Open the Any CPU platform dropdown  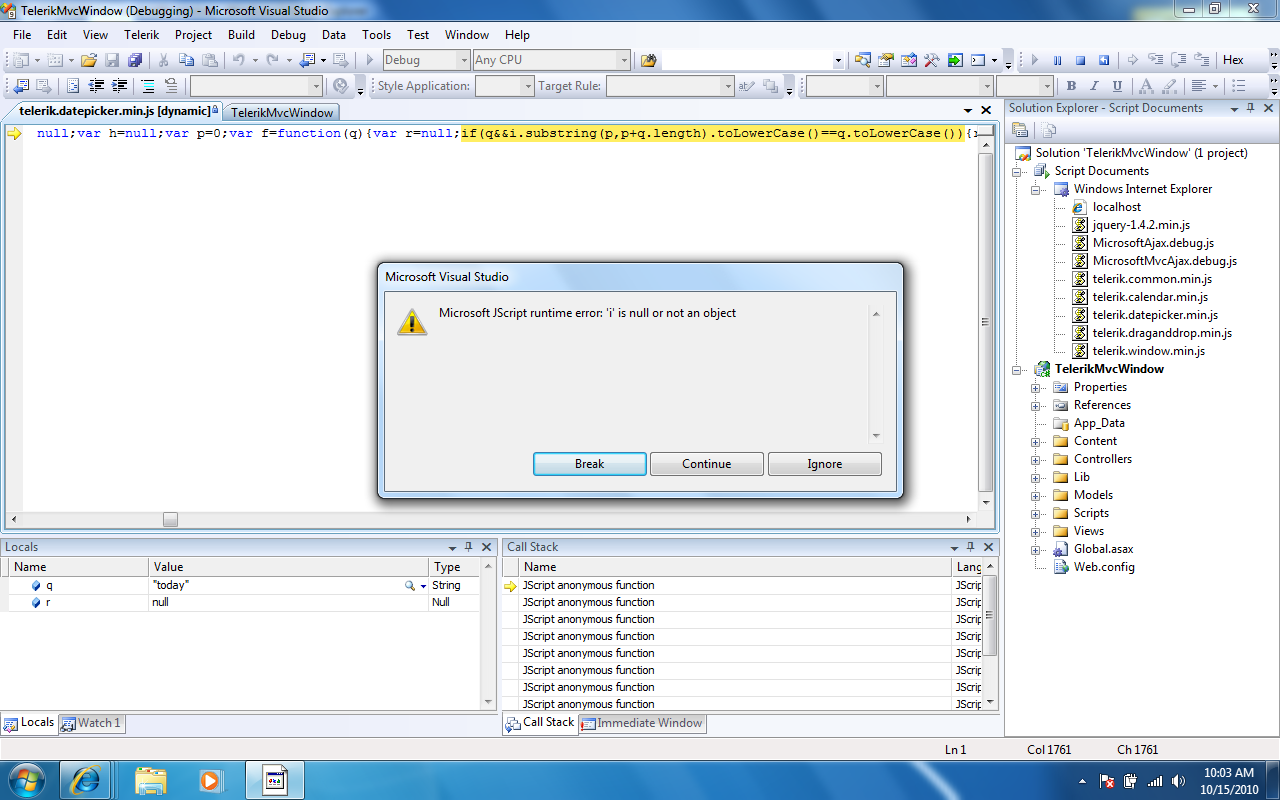point(552,60)
